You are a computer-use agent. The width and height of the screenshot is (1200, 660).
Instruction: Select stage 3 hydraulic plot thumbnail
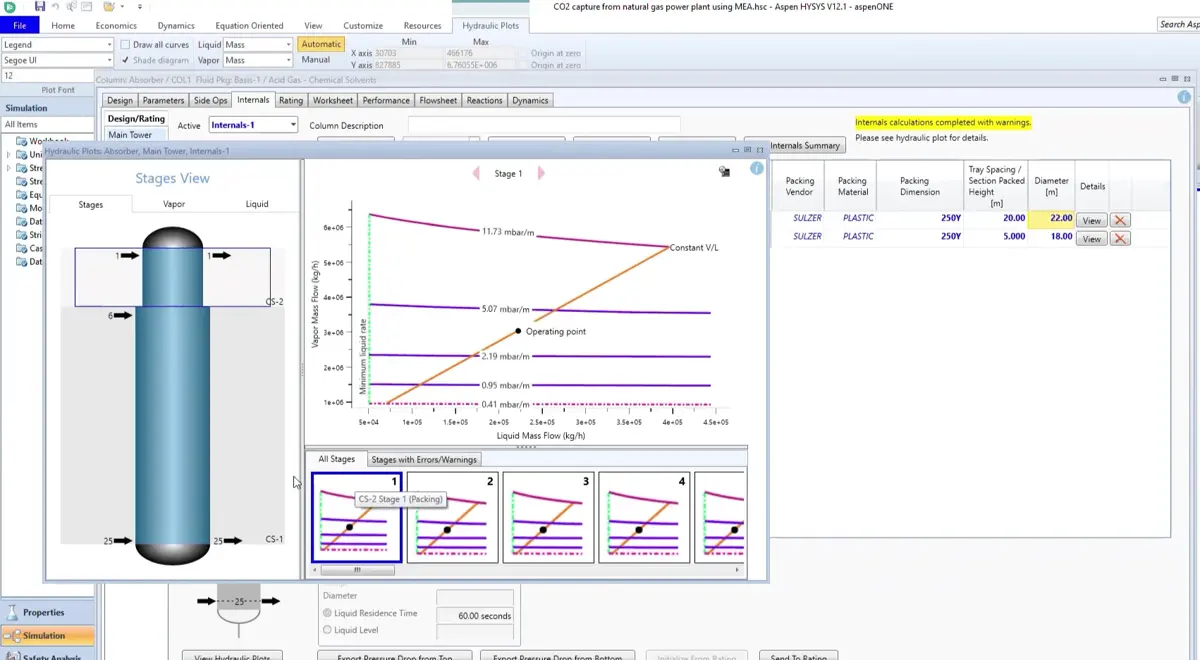tap(548, 518)
